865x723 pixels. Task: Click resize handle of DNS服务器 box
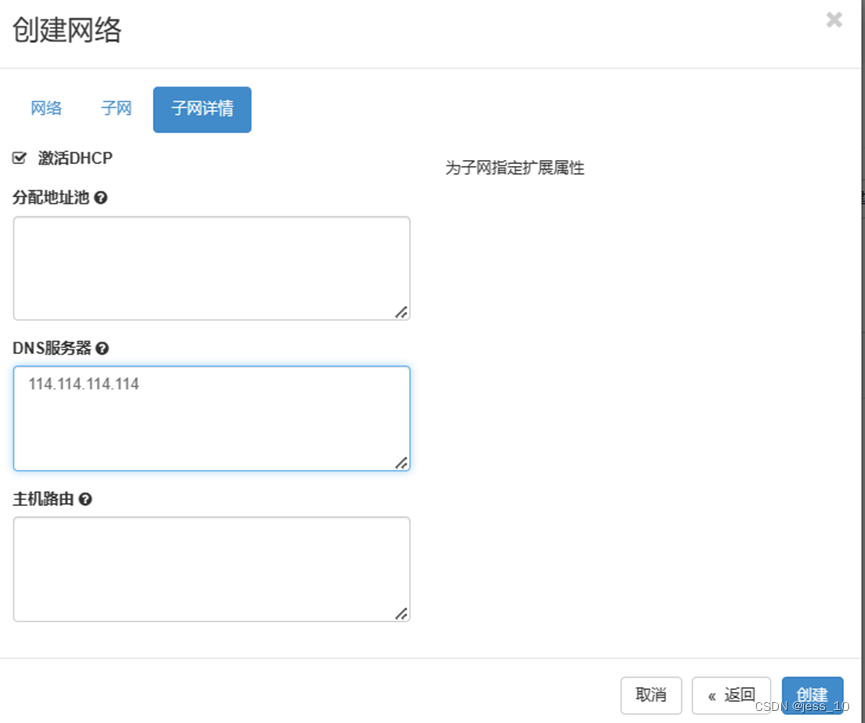(402, 463)
